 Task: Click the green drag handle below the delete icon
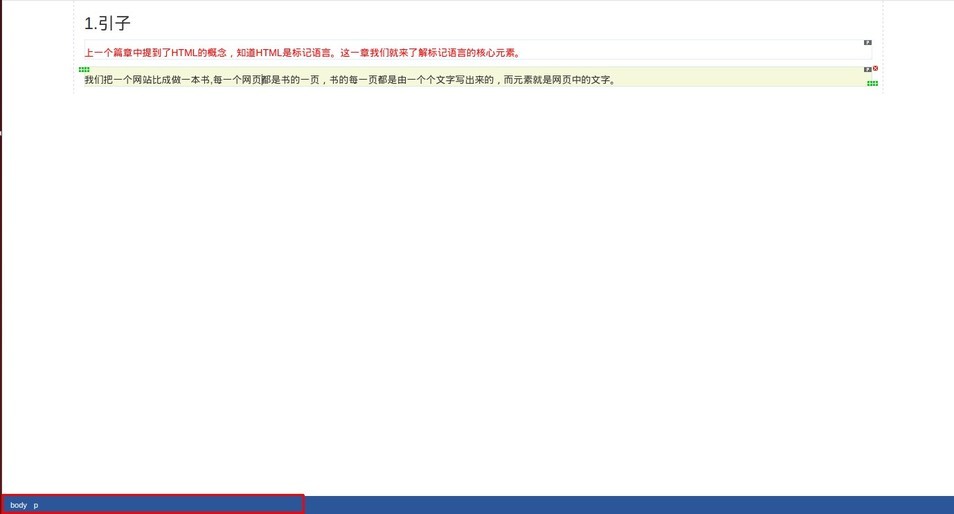(872, 83)
